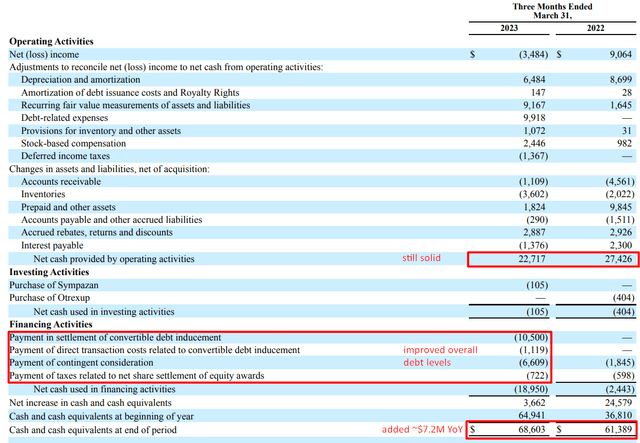This screenshot has height=443, width=640.
Task: Select operating cash flow value 27,426
Action: [618, 259]
